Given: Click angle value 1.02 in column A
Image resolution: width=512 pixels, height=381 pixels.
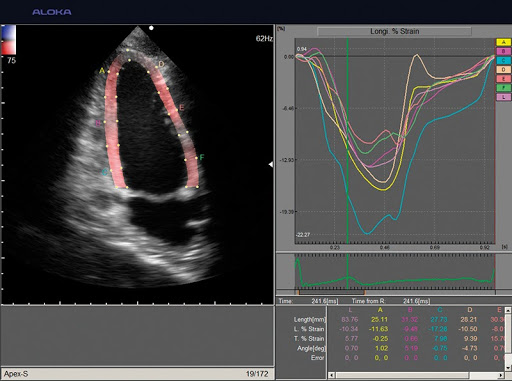Looking at the screenshot, I should tap(381, 348).
